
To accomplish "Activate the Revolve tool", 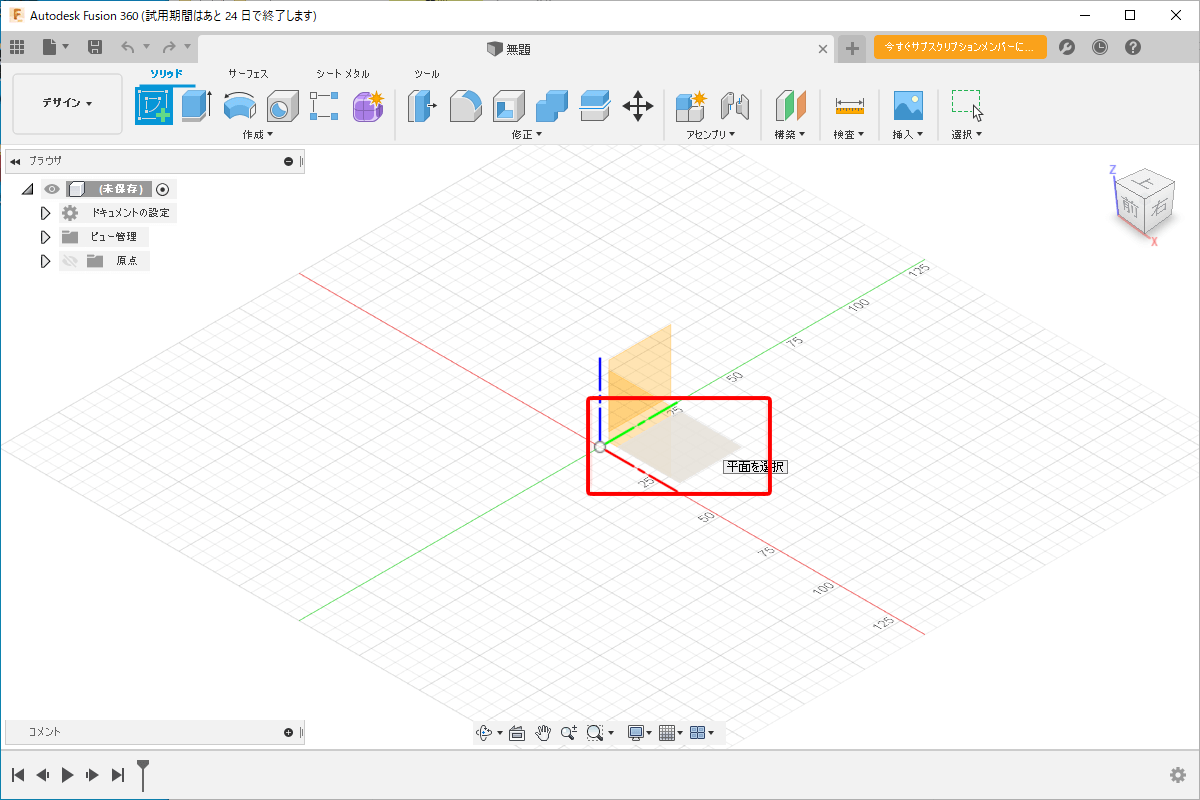I will (239, 106).
